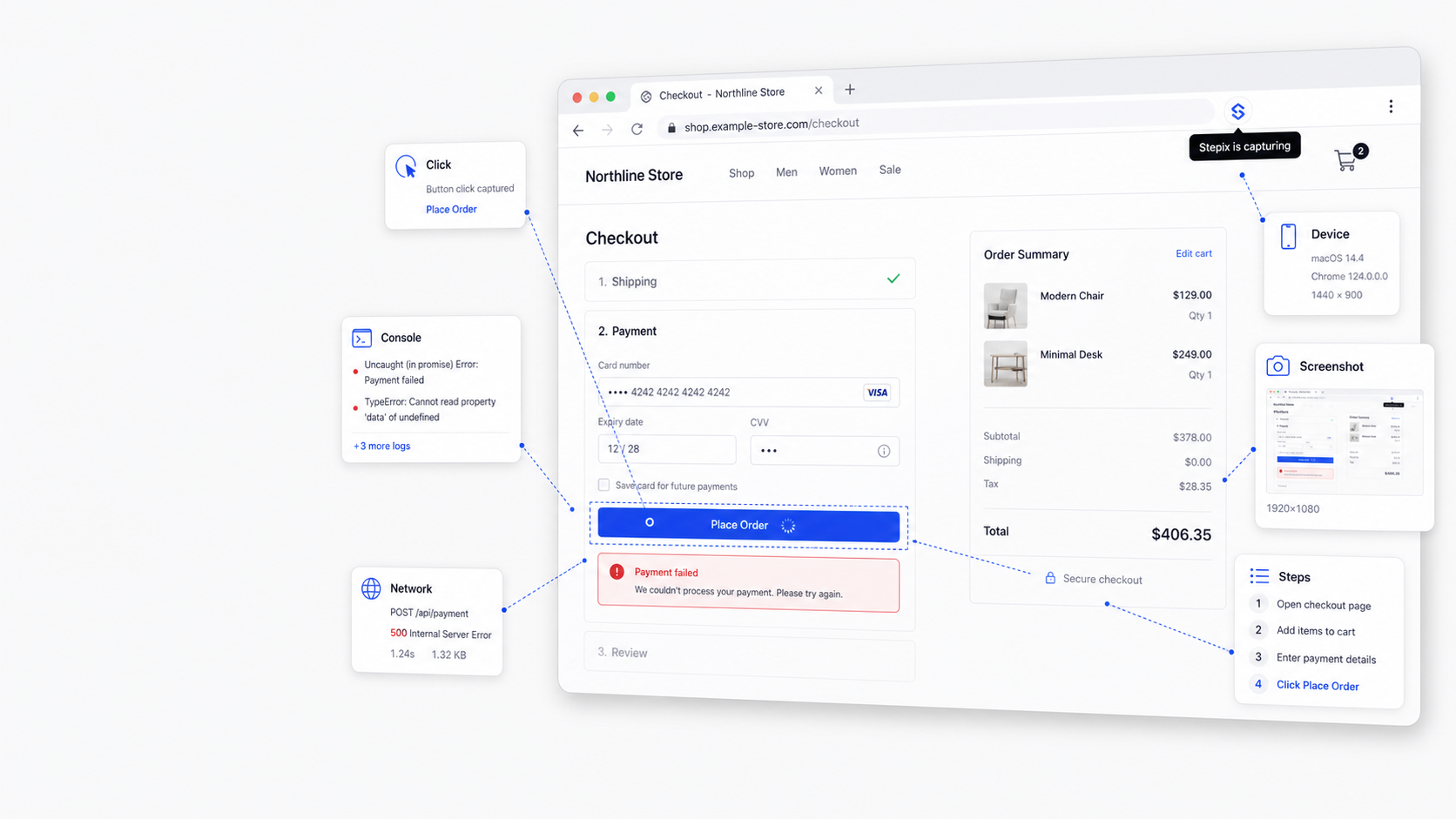
Task: Select step 1 Open checkout page
Action: (1312, 604)
